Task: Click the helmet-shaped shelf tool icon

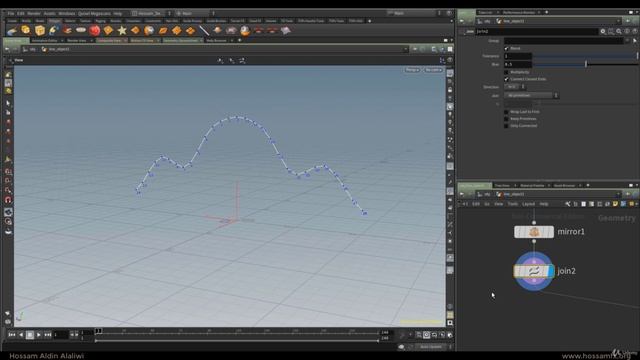Action: pos(245,30)
